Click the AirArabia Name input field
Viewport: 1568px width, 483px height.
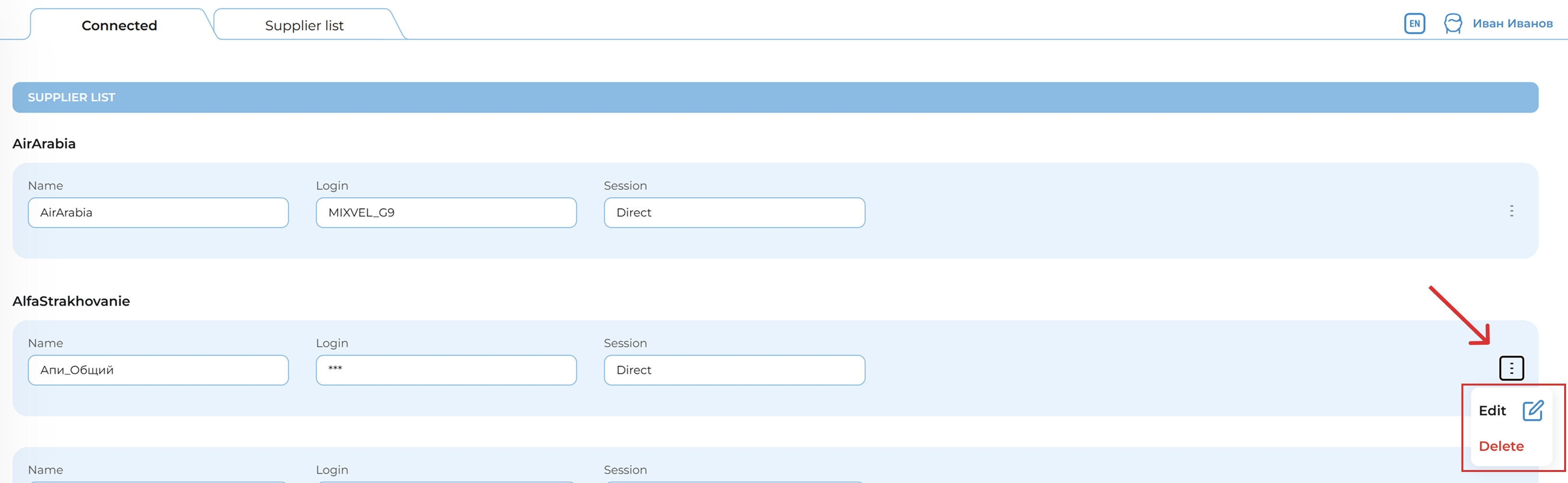pos(158,213)
